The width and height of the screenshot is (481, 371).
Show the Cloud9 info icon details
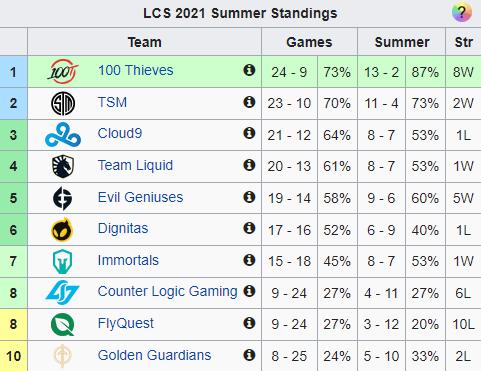(x=249, y=133)
